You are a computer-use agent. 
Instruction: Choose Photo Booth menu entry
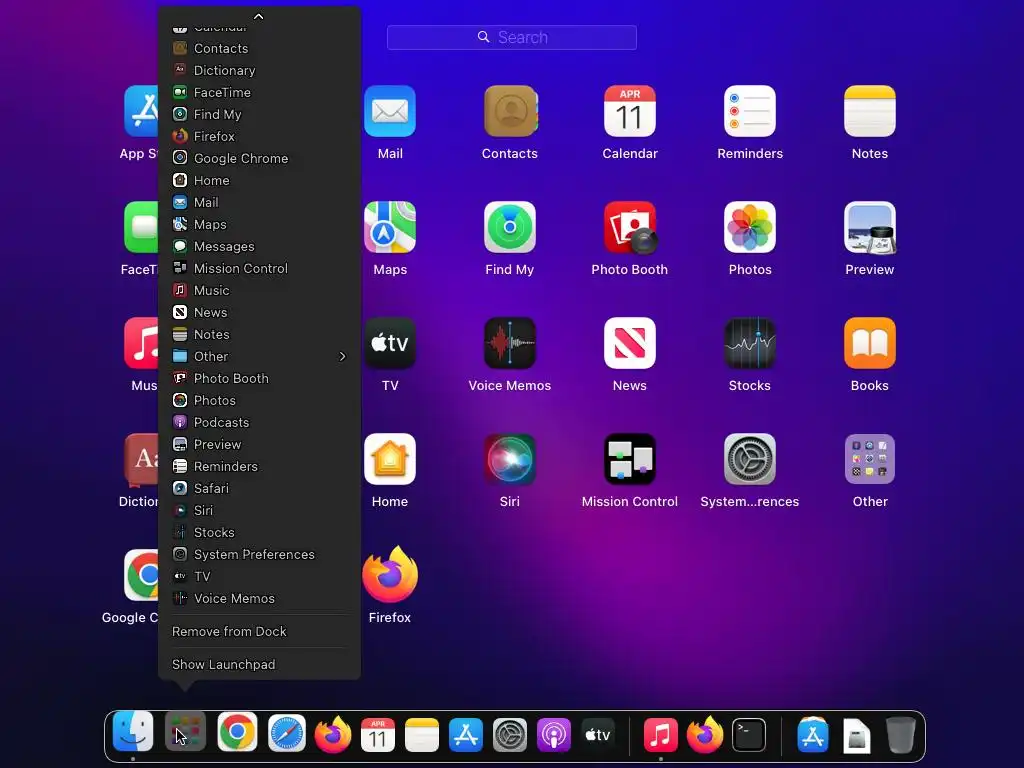(259, 379)
